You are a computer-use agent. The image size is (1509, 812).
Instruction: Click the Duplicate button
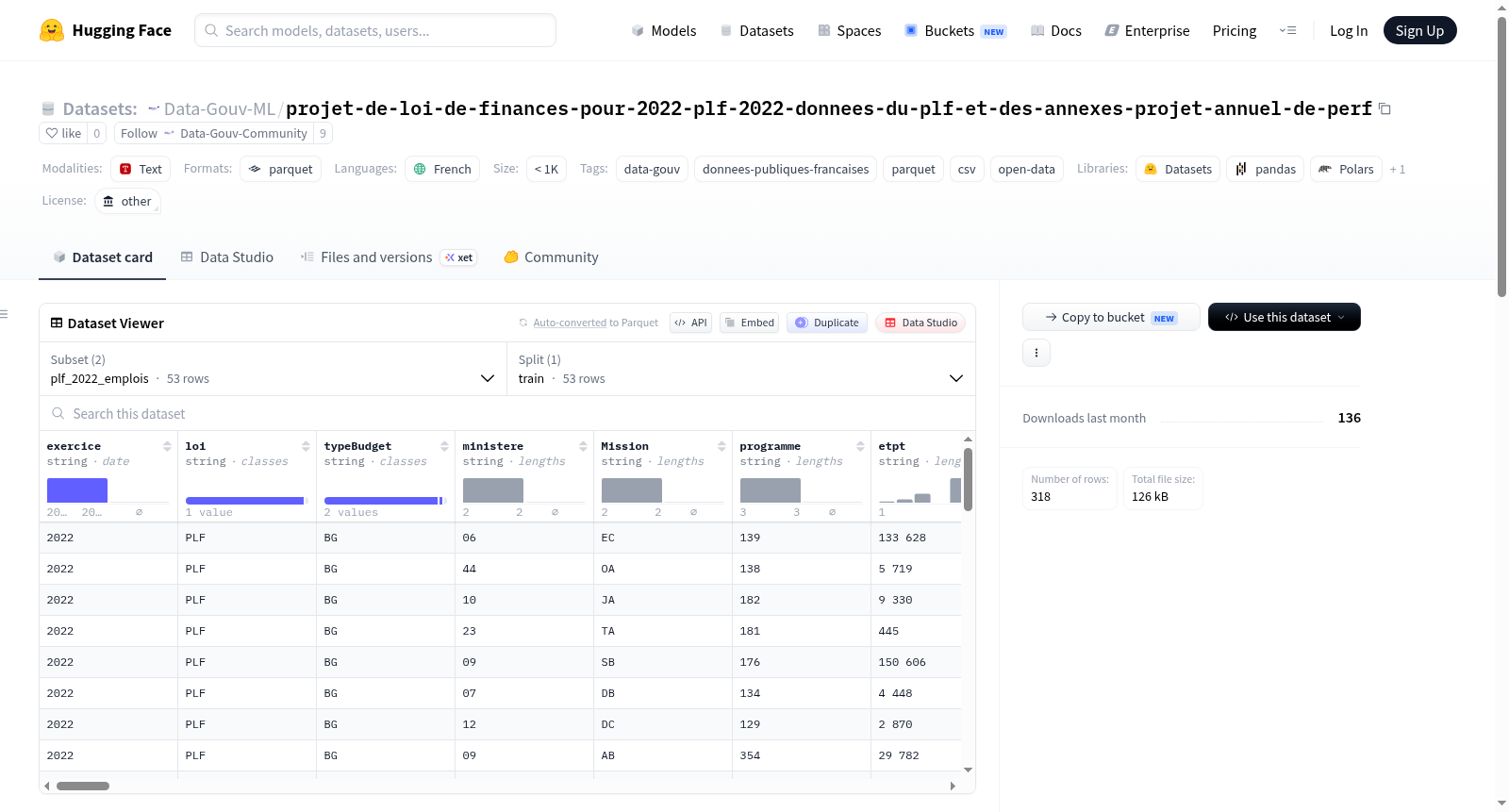pyautogui.click(x=827, y=323)
